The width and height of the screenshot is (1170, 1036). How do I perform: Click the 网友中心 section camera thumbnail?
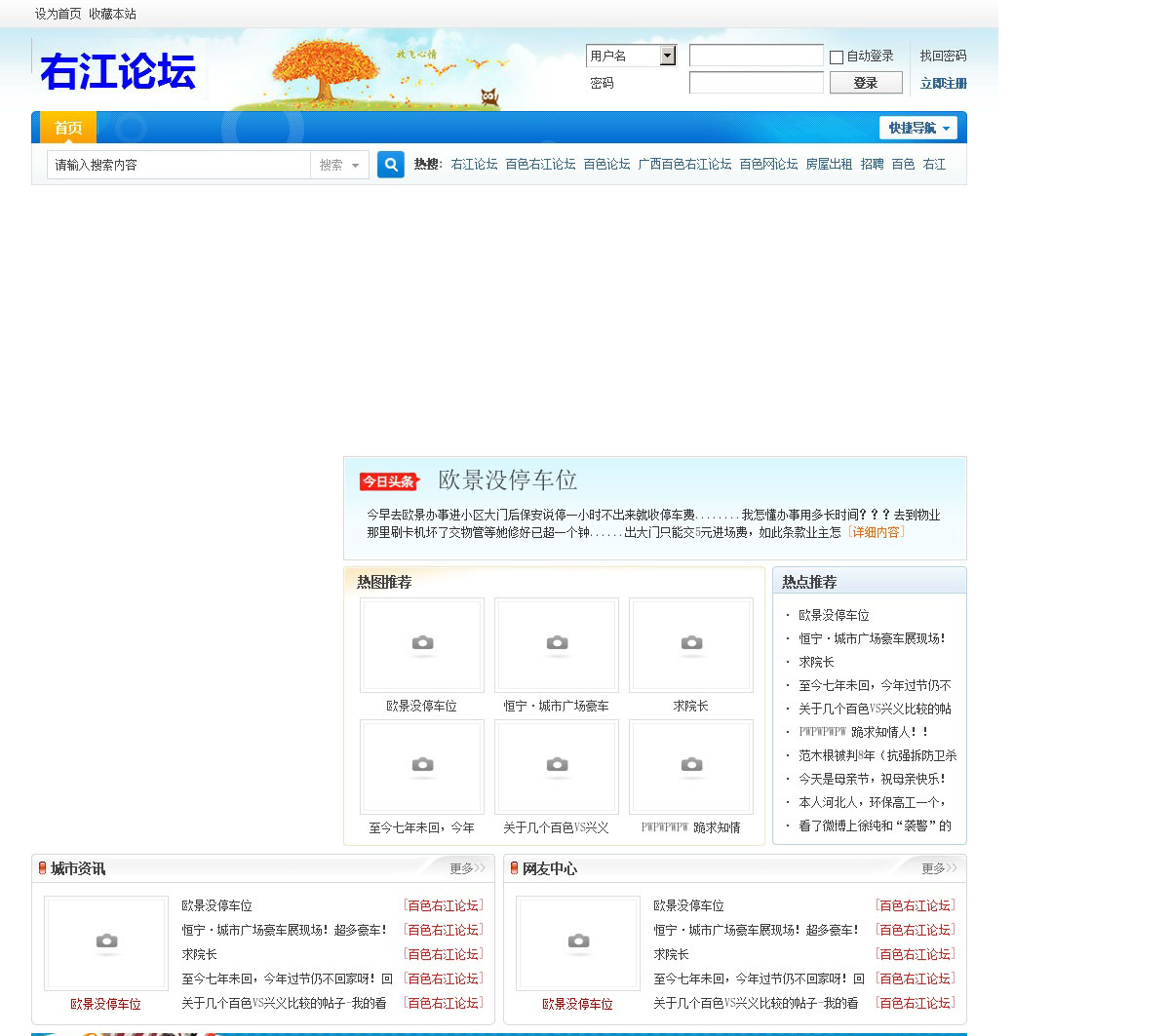point(578,942)
